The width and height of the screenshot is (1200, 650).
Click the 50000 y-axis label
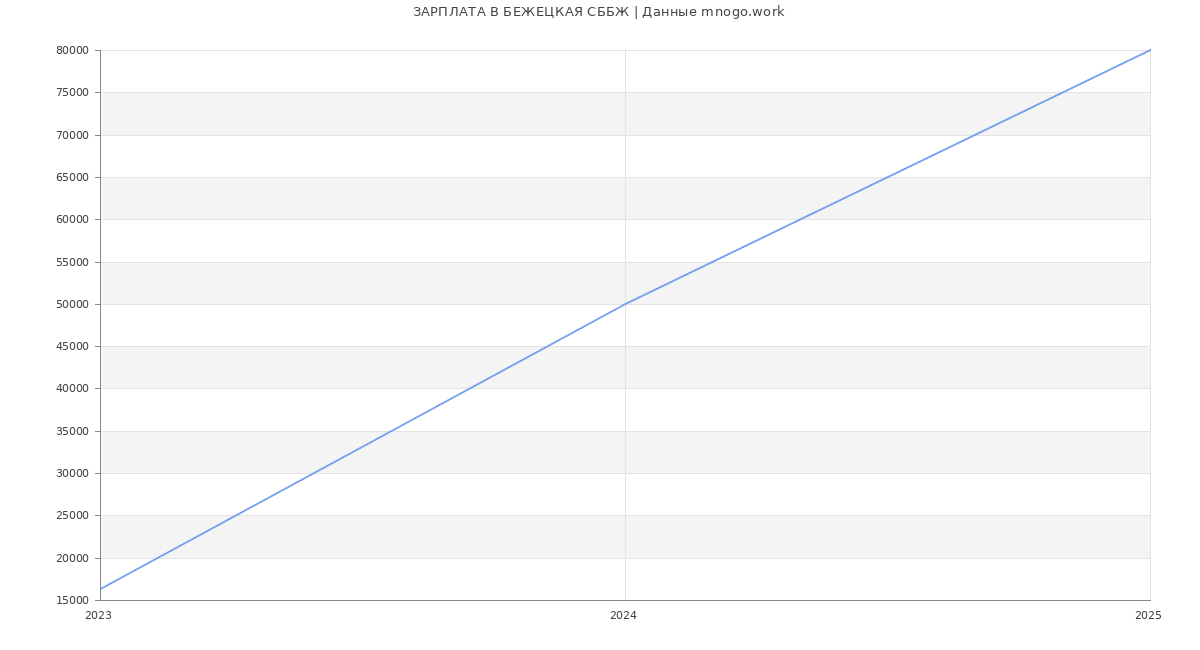pyautogui.click(x=72, y=305)
